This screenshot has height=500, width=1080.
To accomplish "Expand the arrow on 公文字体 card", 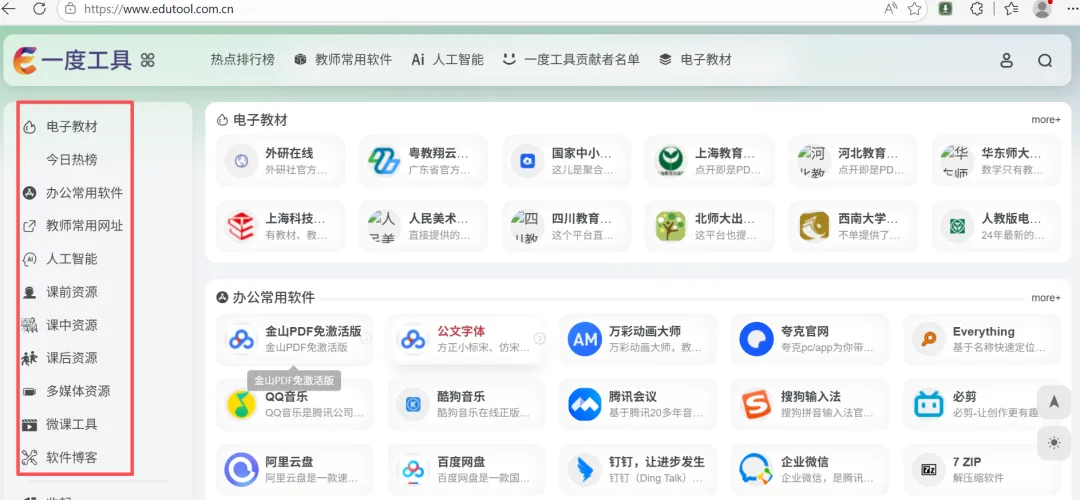I will pos(539,338).
